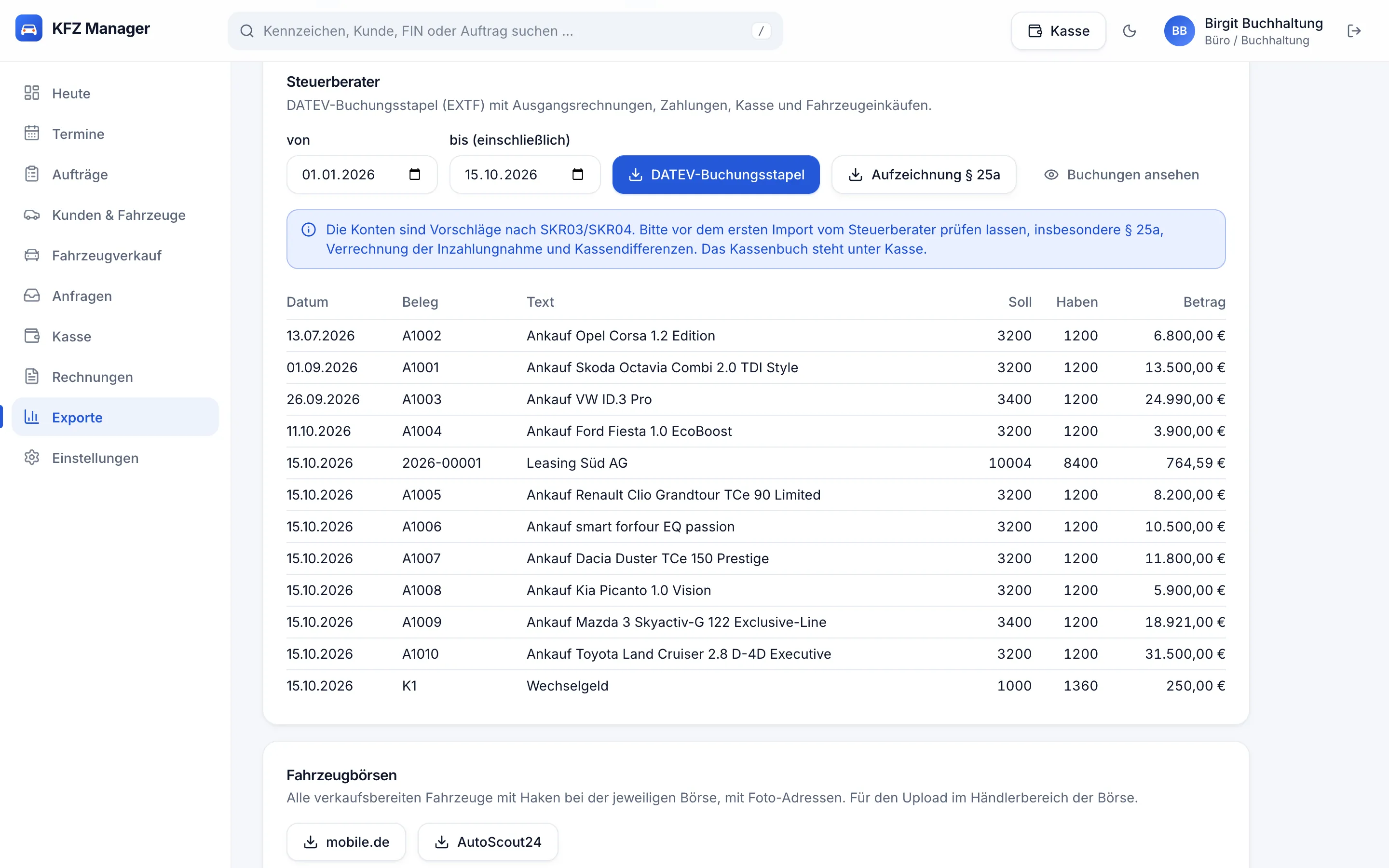
Task: Click amount 18.921,00 € of Mazda 3
Action: pyautogui.click(x=1185, y=622)
